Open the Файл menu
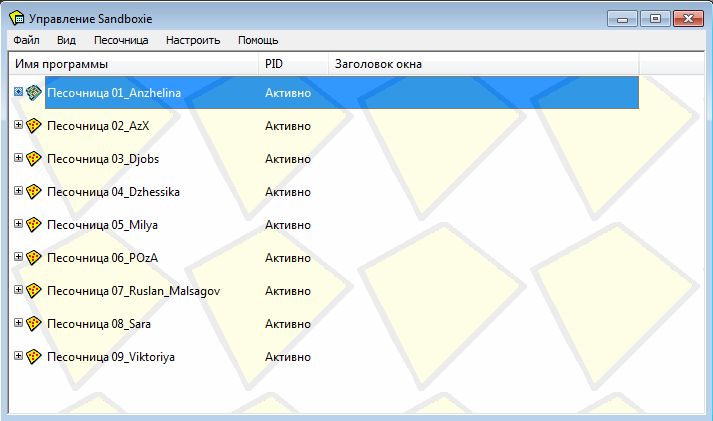The height and width of the screenshot is (421, 713). [26, 40]
